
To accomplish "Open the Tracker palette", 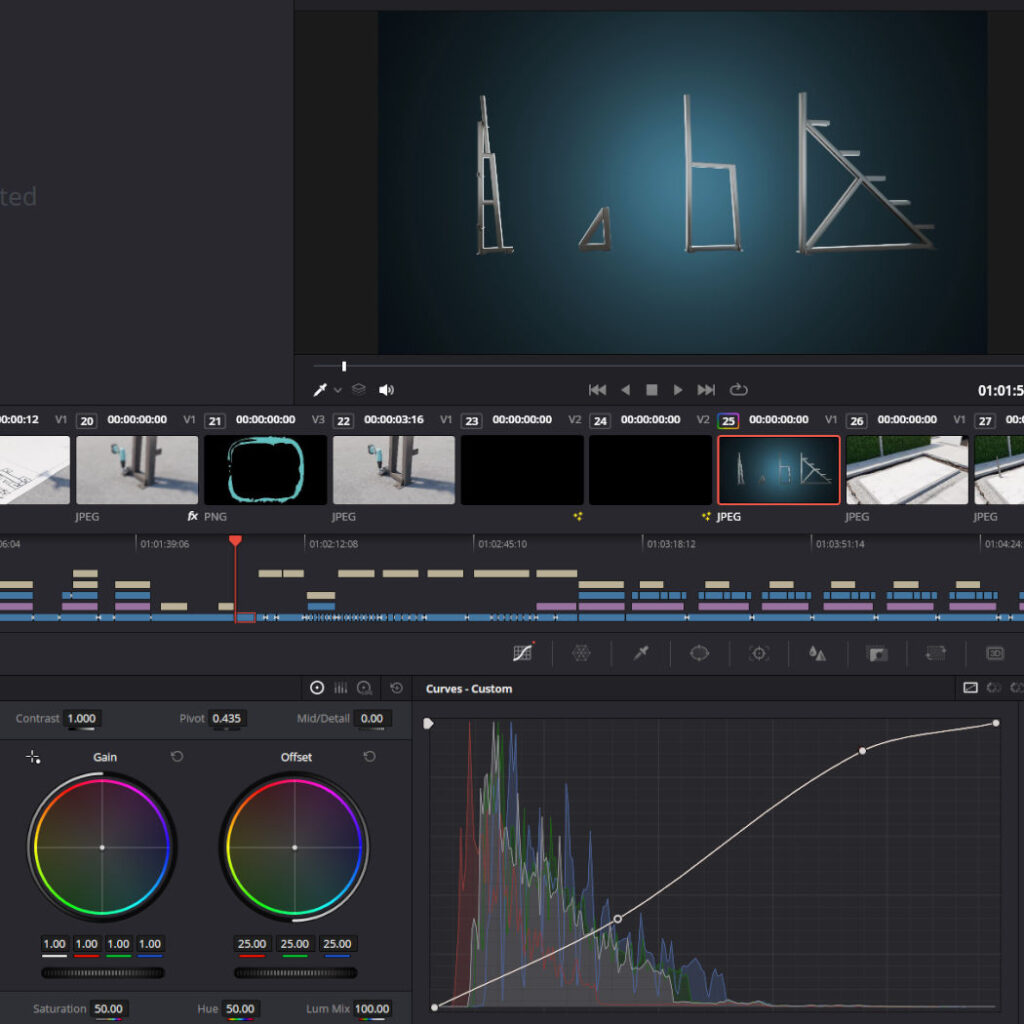I will pyautogui.click(x=759, y=653).
